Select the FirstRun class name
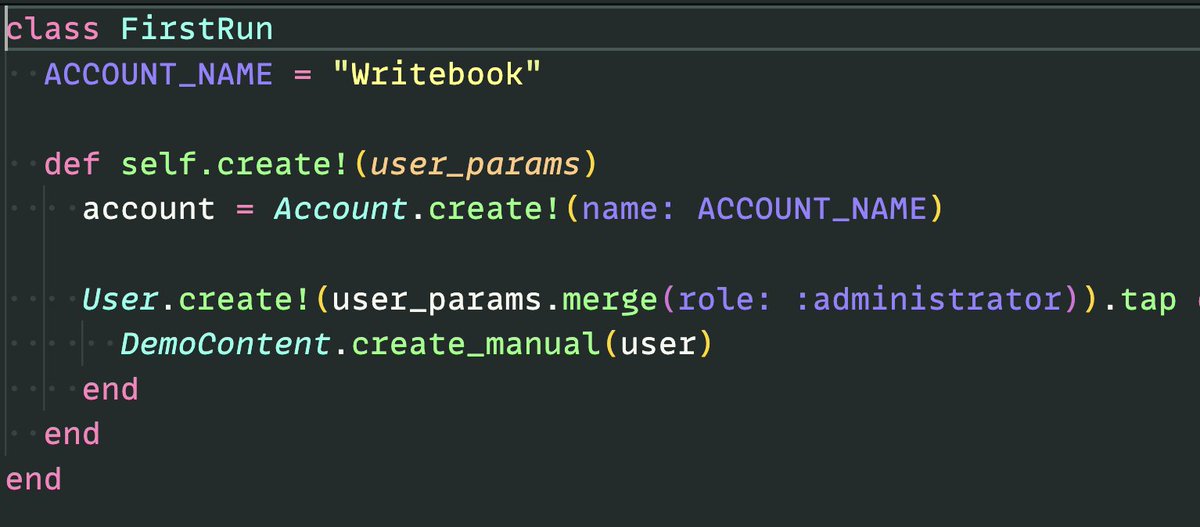Screen dimensions: 1200x527 pos(196,29)
